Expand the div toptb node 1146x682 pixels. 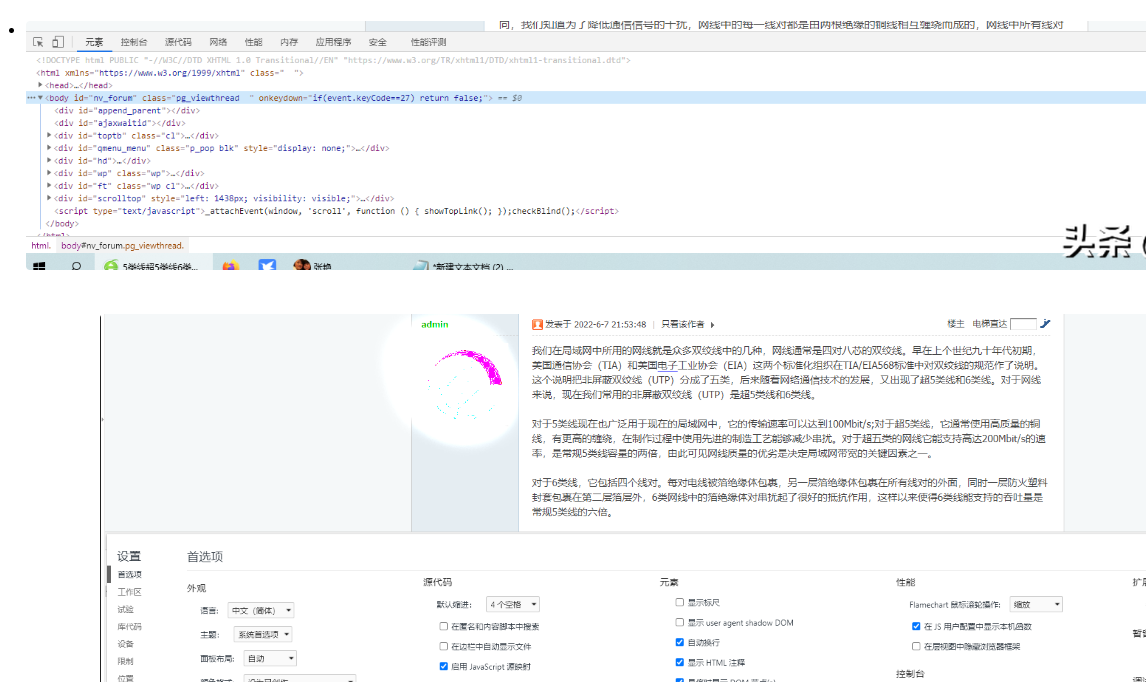coord(49,135)
